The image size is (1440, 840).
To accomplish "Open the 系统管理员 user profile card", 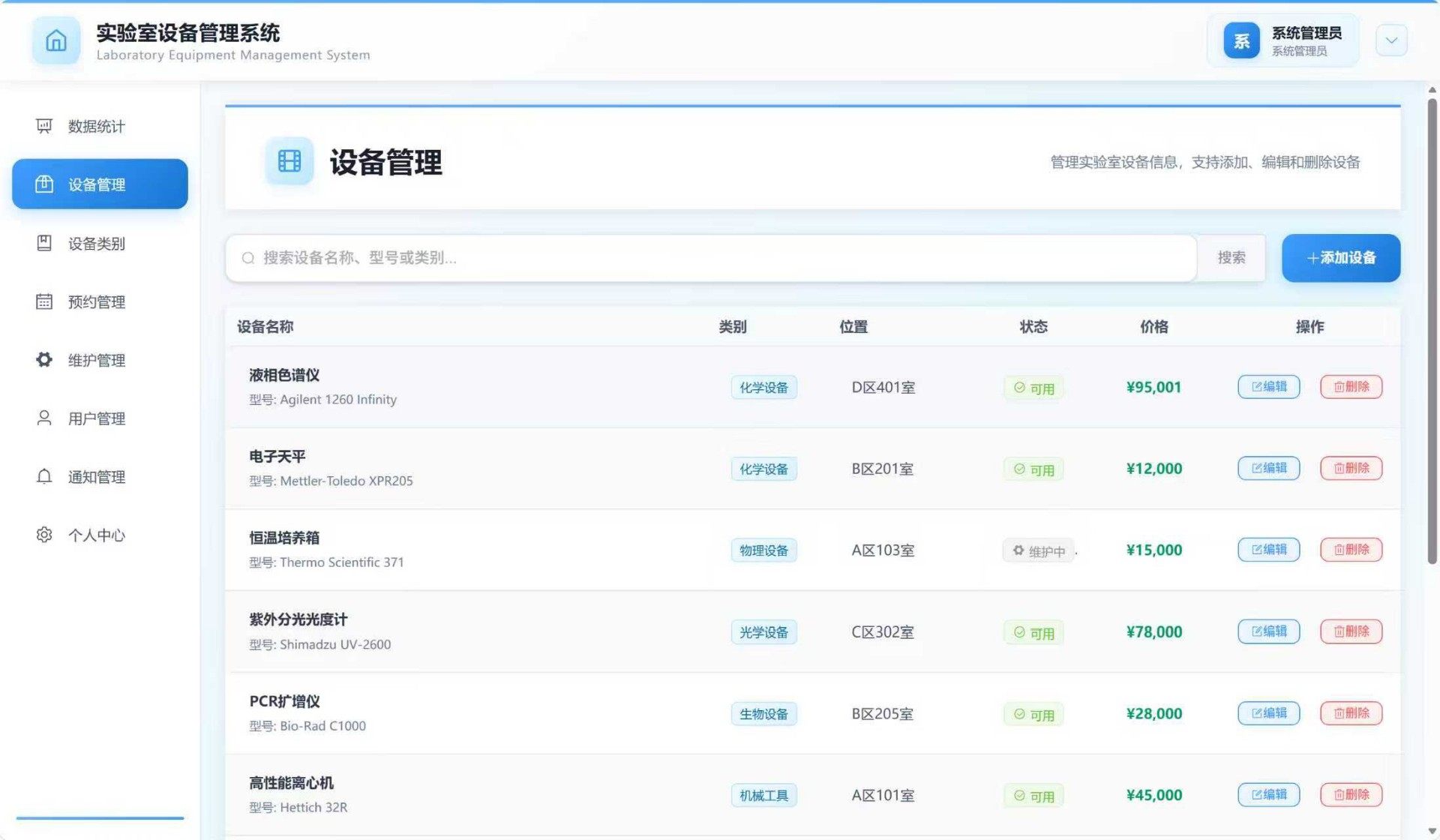I will click(x=1282, y=40).
